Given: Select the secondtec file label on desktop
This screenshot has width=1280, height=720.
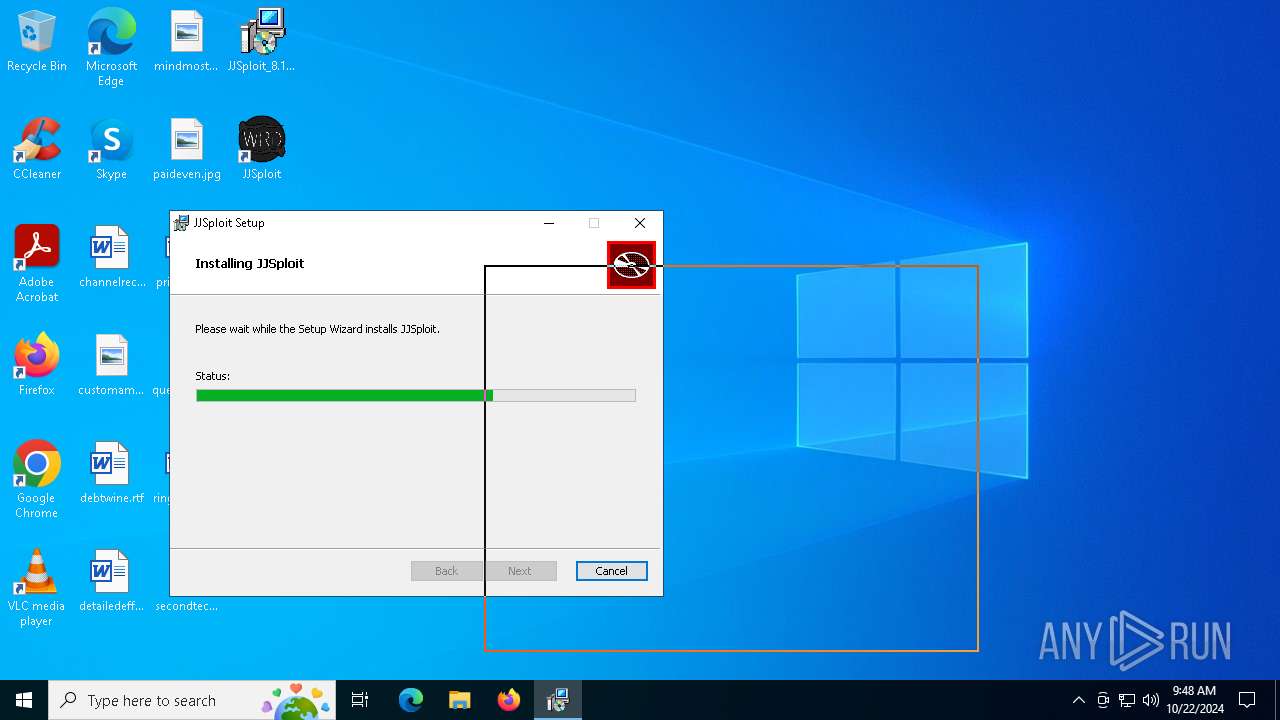Looking at the screenshot, I should pos(186,606).
